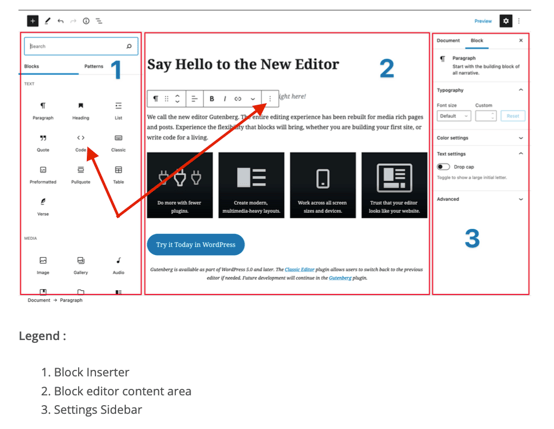
Task: Select the Trust that your editor tile
Action: point(394,185)
